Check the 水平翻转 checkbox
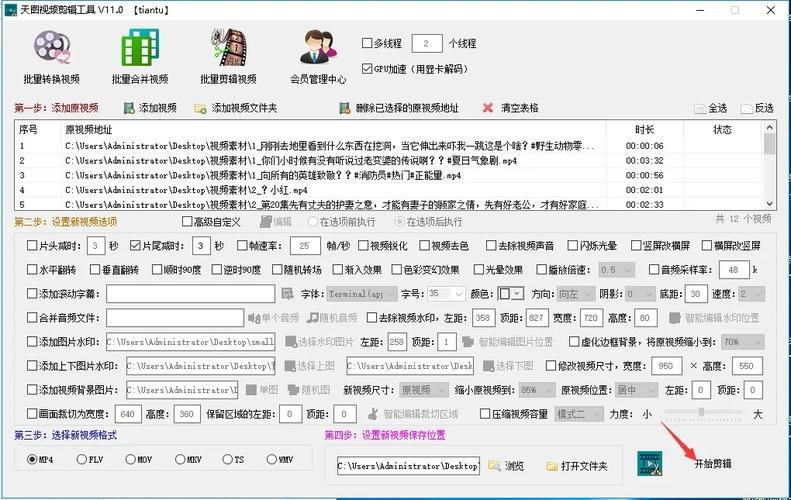Image resolution: width=791 pixels, height=500 pixels. click(x=32, y=269)
